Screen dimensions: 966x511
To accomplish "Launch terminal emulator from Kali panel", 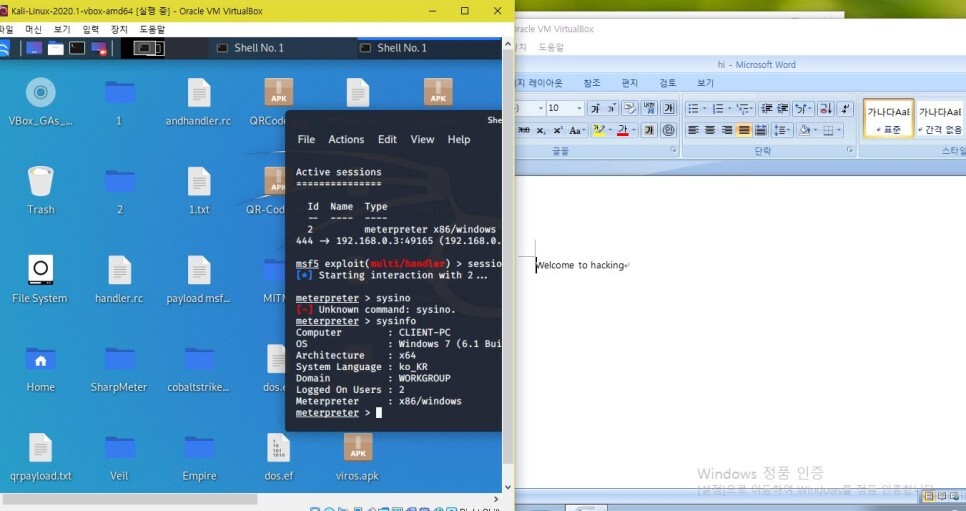I will [77, 48].
